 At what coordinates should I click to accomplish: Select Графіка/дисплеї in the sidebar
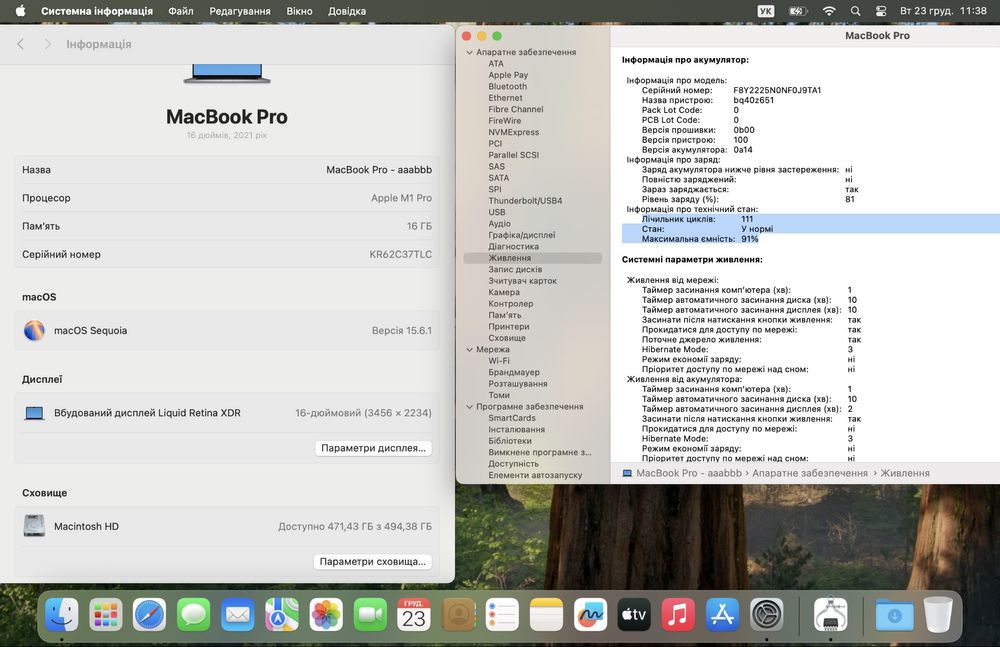pos(522,235)
